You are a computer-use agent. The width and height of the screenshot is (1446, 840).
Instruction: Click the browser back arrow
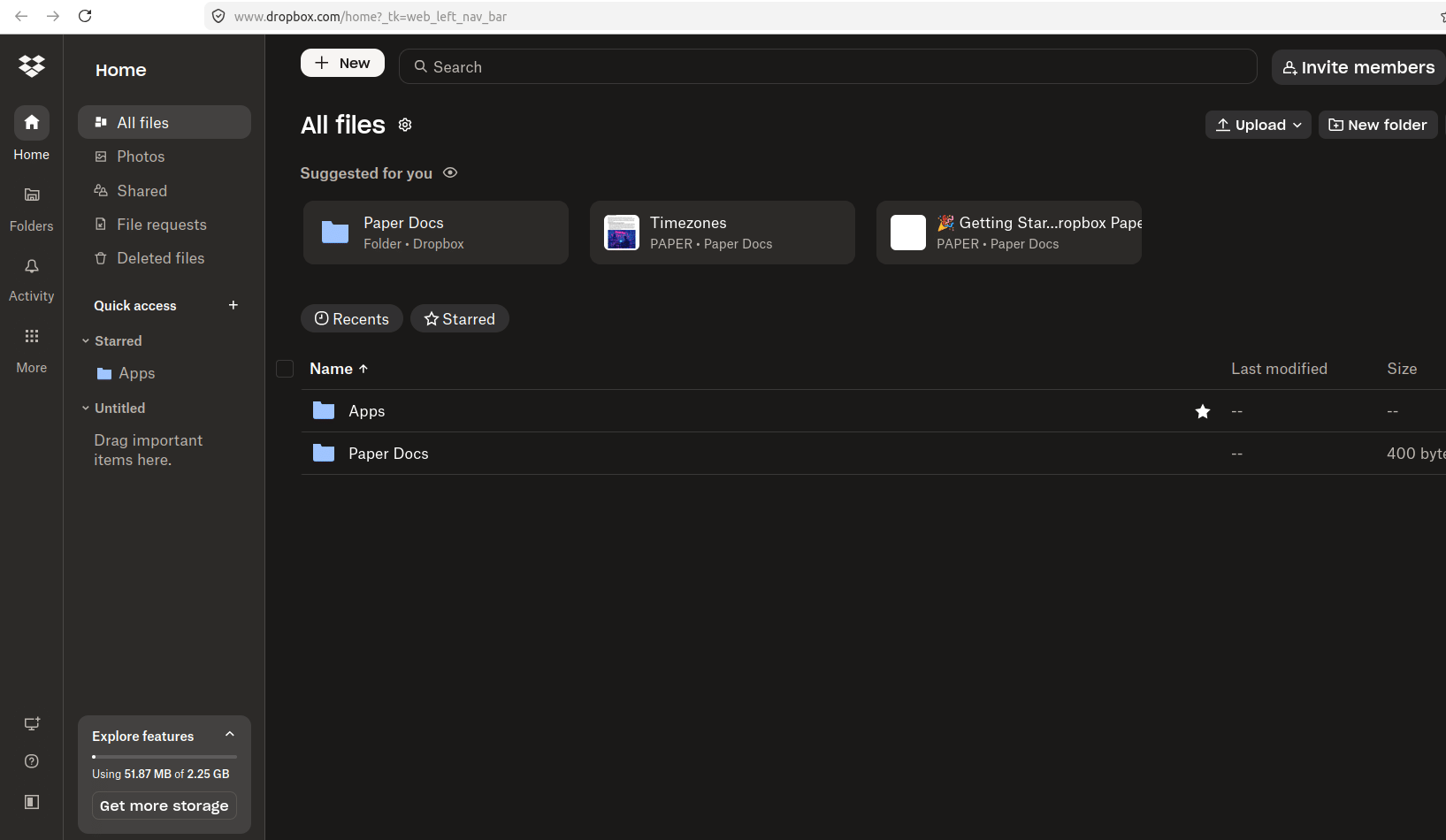pos(21,16)
